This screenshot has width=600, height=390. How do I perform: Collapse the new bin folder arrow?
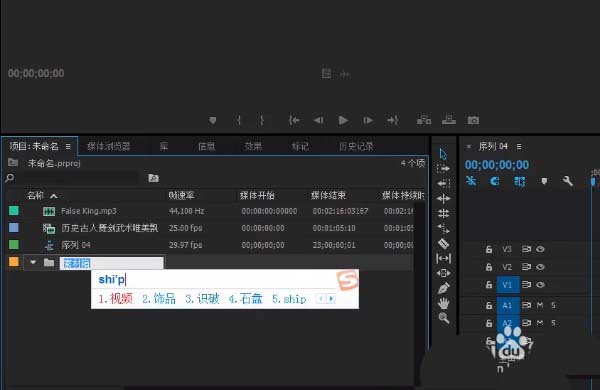pyautogui.click(x=33, y=263)
